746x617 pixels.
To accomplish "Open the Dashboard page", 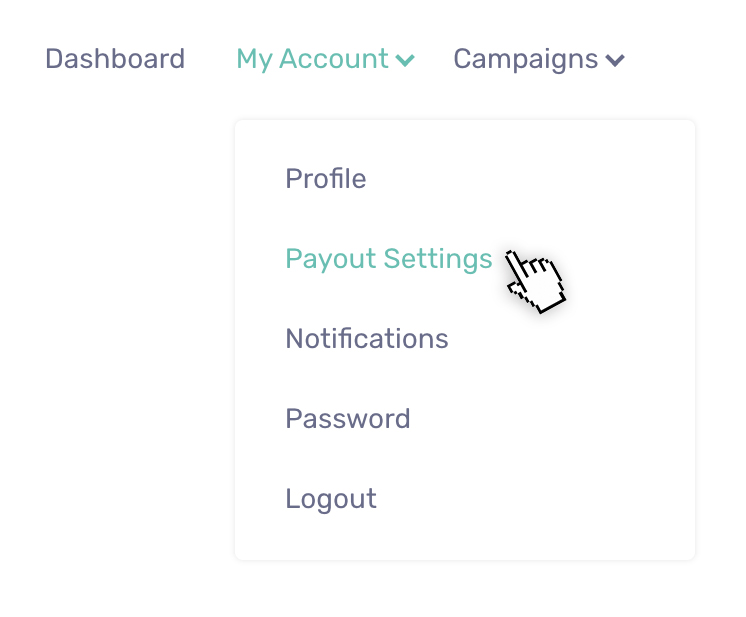I will coord(115,59).
